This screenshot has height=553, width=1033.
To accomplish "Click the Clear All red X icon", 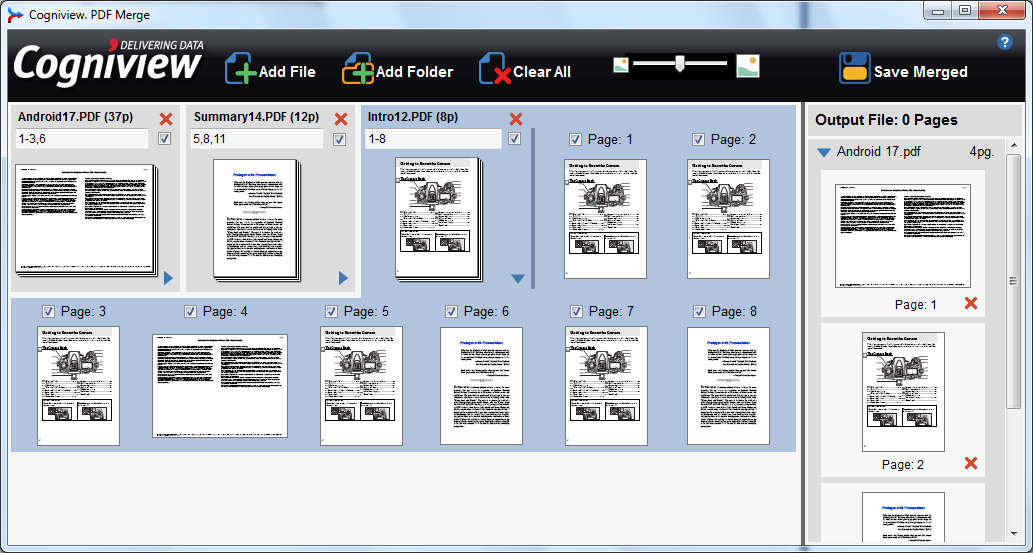I will [x=495, y=69].
